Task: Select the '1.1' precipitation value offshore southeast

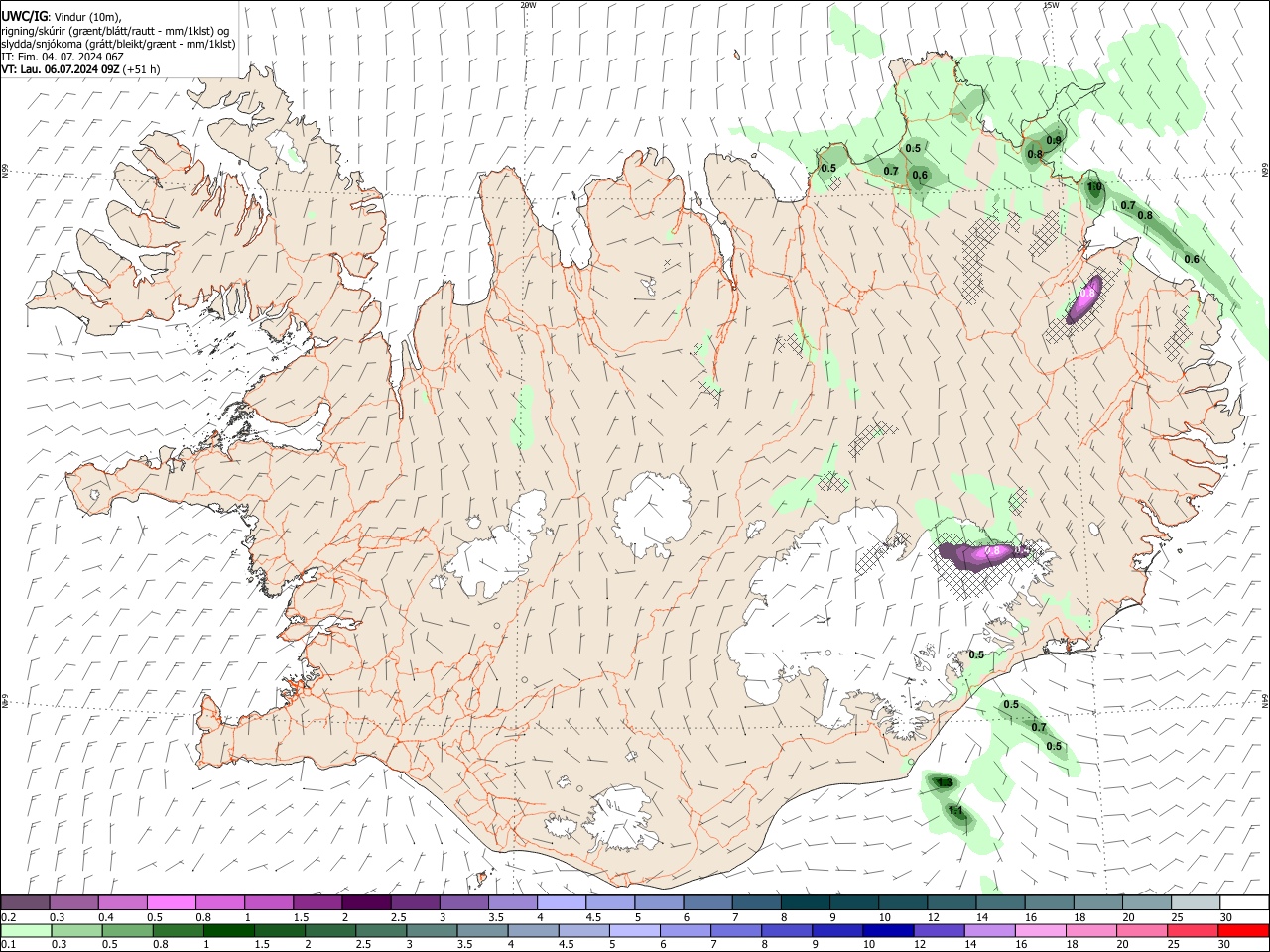Action: coord(955,811)
